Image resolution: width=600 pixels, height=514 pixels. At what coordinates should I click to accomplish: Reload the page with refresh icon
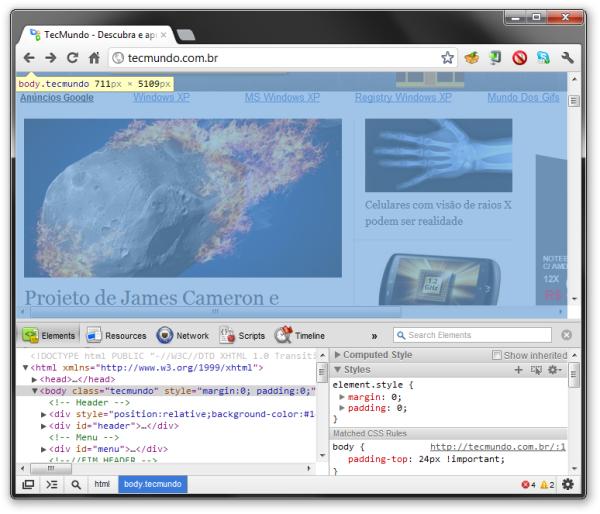tap(72, 58)
